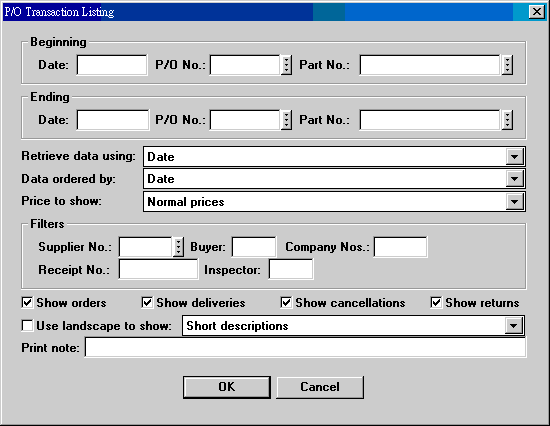The image size is (550, 426).
Task: Open Price to show dropdown
Action: click(515, 202)
